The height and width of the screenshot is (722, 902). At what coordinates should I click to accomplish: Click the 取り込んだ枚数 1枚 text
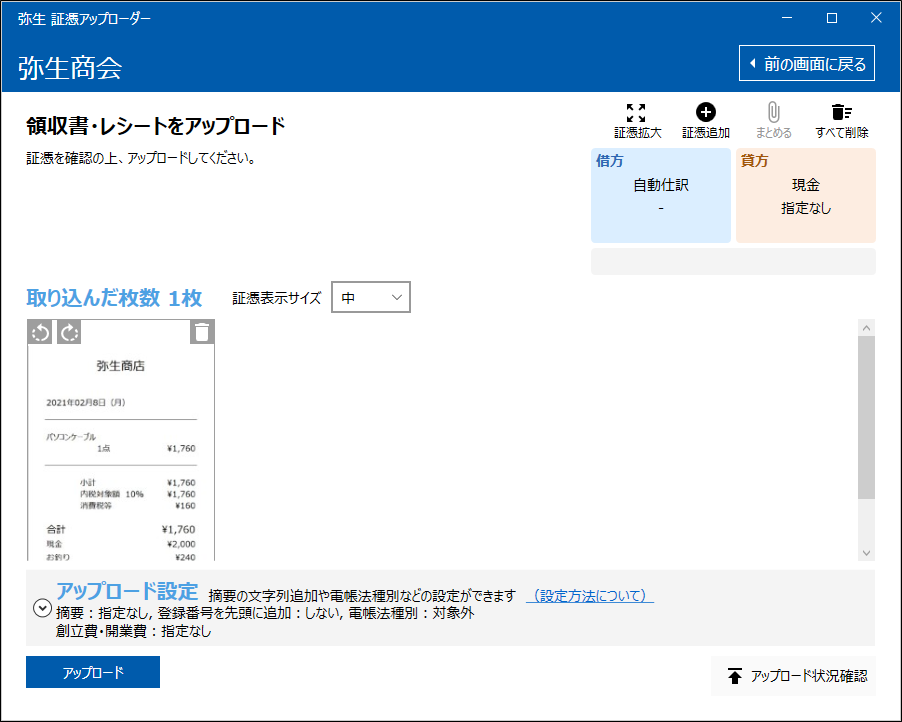[x=114, y=298]
